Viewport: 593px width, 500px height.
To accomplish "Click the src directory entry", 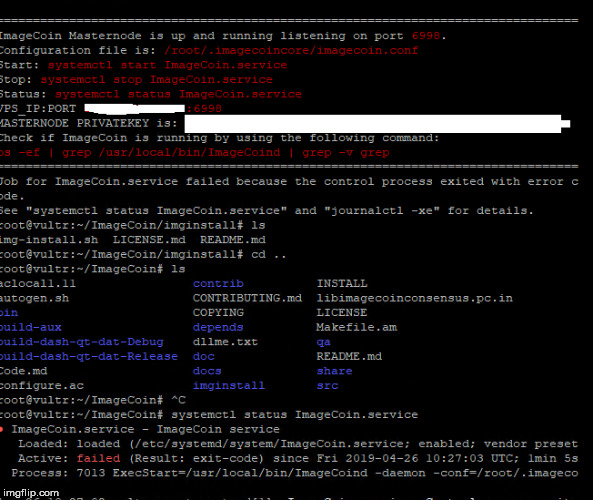I will coord(328,386).
